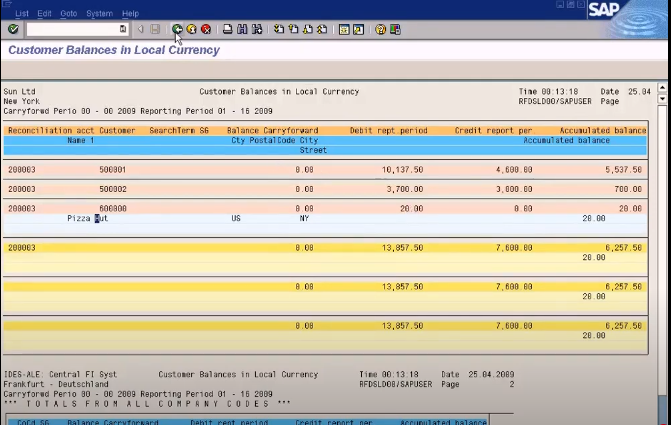Click the green Enter checkmark icon
The height and width of the screenshot is (425, 671).
(13, 29)
